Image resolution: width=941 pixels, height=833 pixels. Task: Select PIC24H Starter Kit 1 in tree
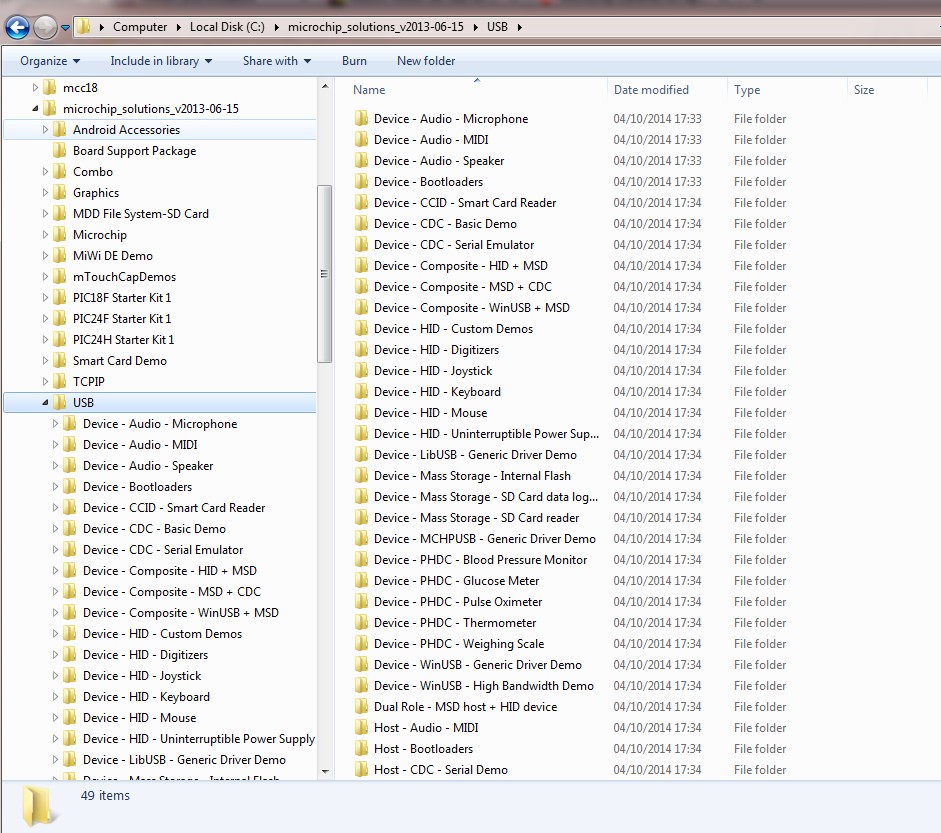coord(123,340)
